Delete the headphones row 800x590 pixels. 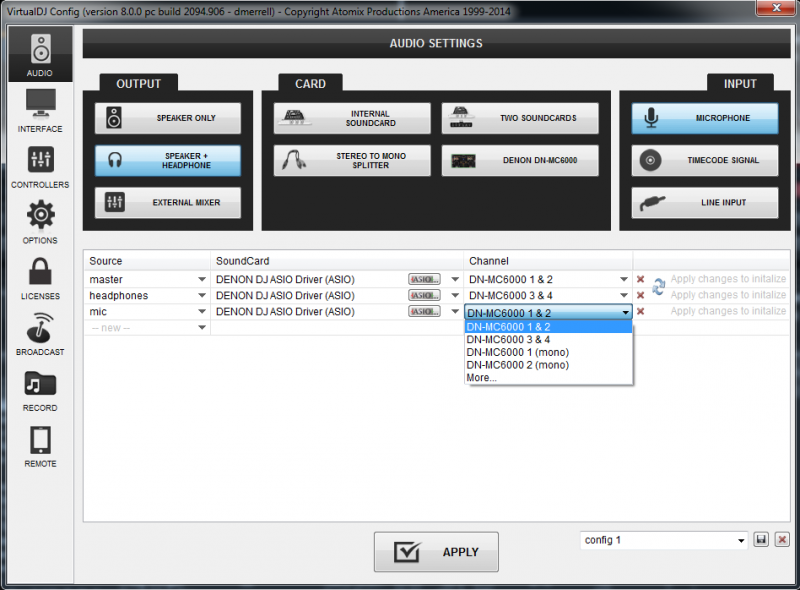(x=640, y=296)
